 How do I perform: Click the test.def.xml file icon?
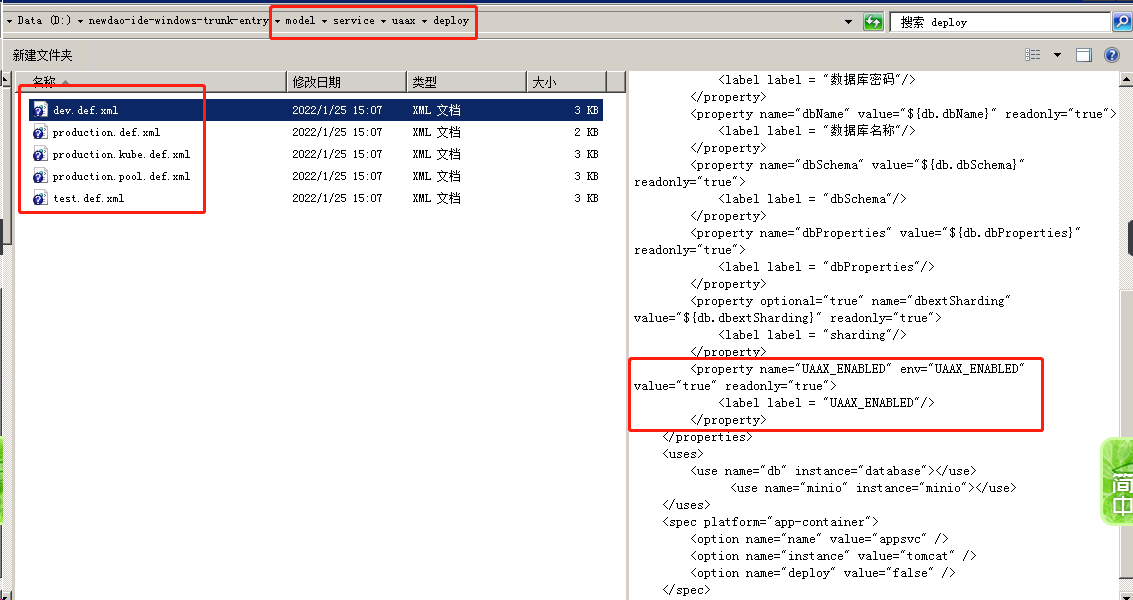tap(40, 198)
